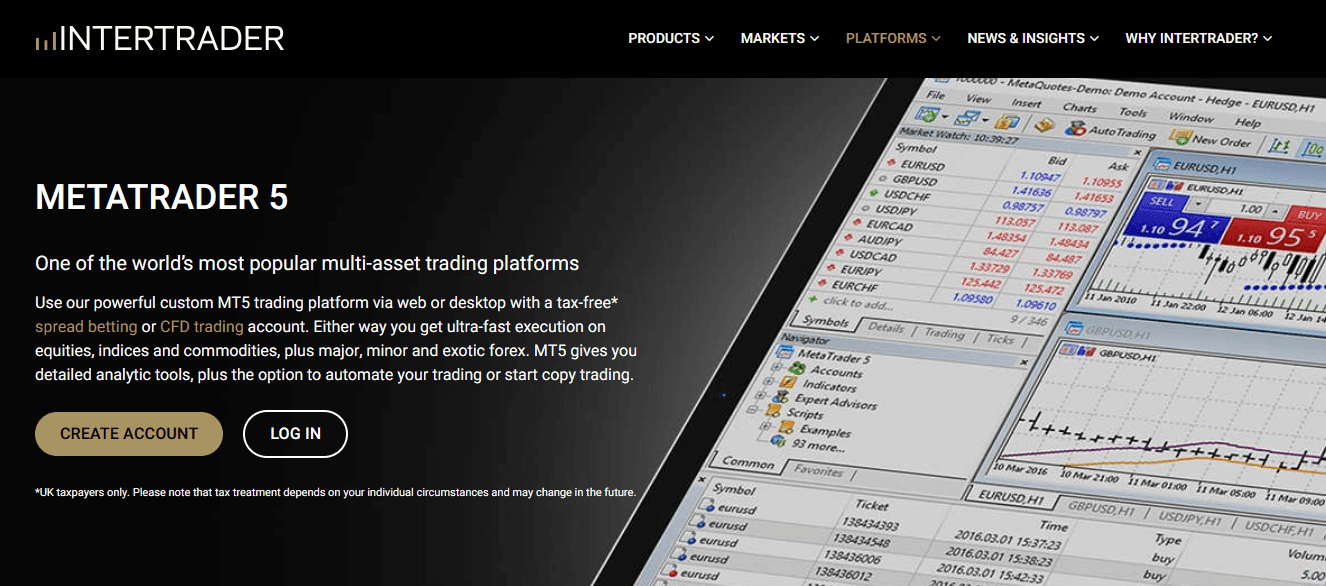
Task: Open the highlighted Platforms menu item
Action: pos(893,38)
